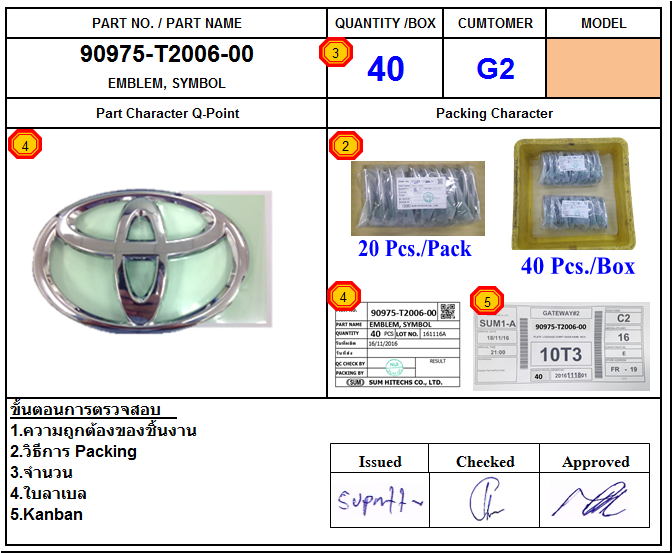672x553 pixels.
Task: Select step '5.Kanban'
Action: click(x=46, y=514)
